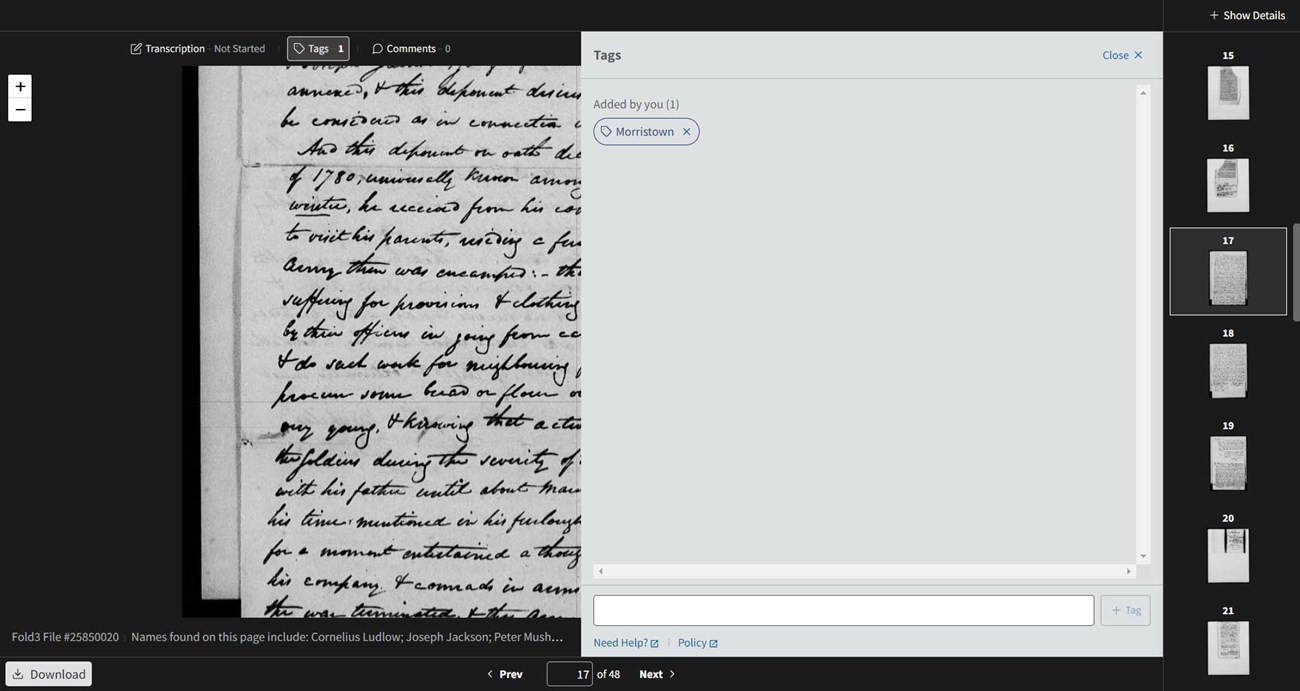1300x691 pixels.
Task: Click the add Tag button
Action: (x=1125, y=610)
